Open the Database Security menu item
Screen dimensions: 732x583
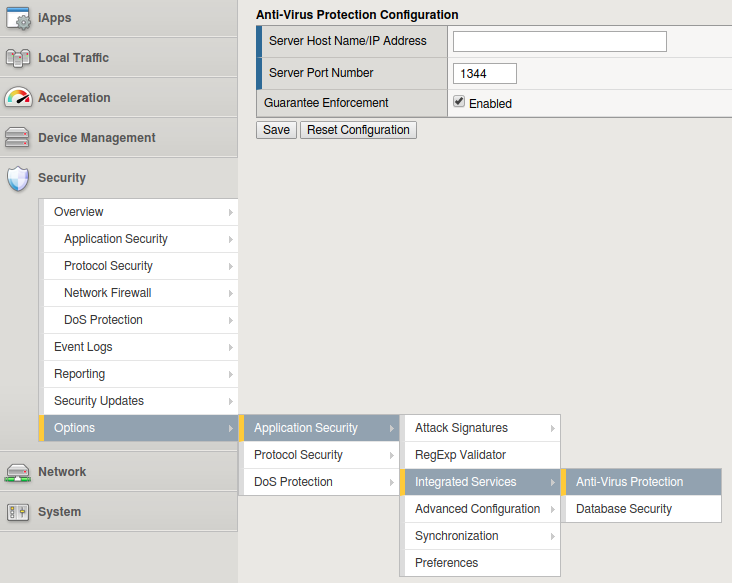[x=623, y=509]
